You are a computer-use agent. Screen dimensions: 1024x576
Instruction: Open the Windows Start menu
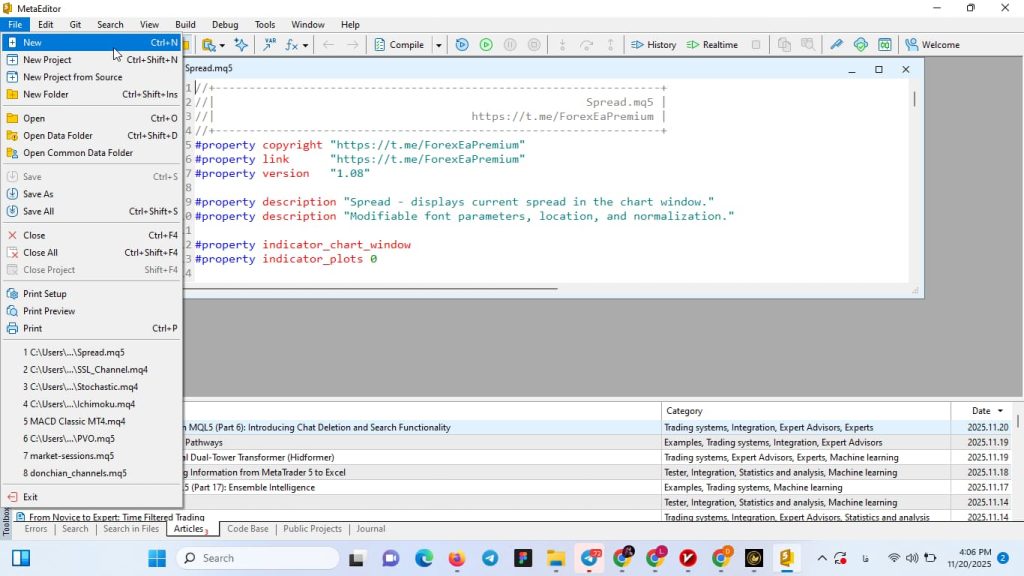coord(157,558)
